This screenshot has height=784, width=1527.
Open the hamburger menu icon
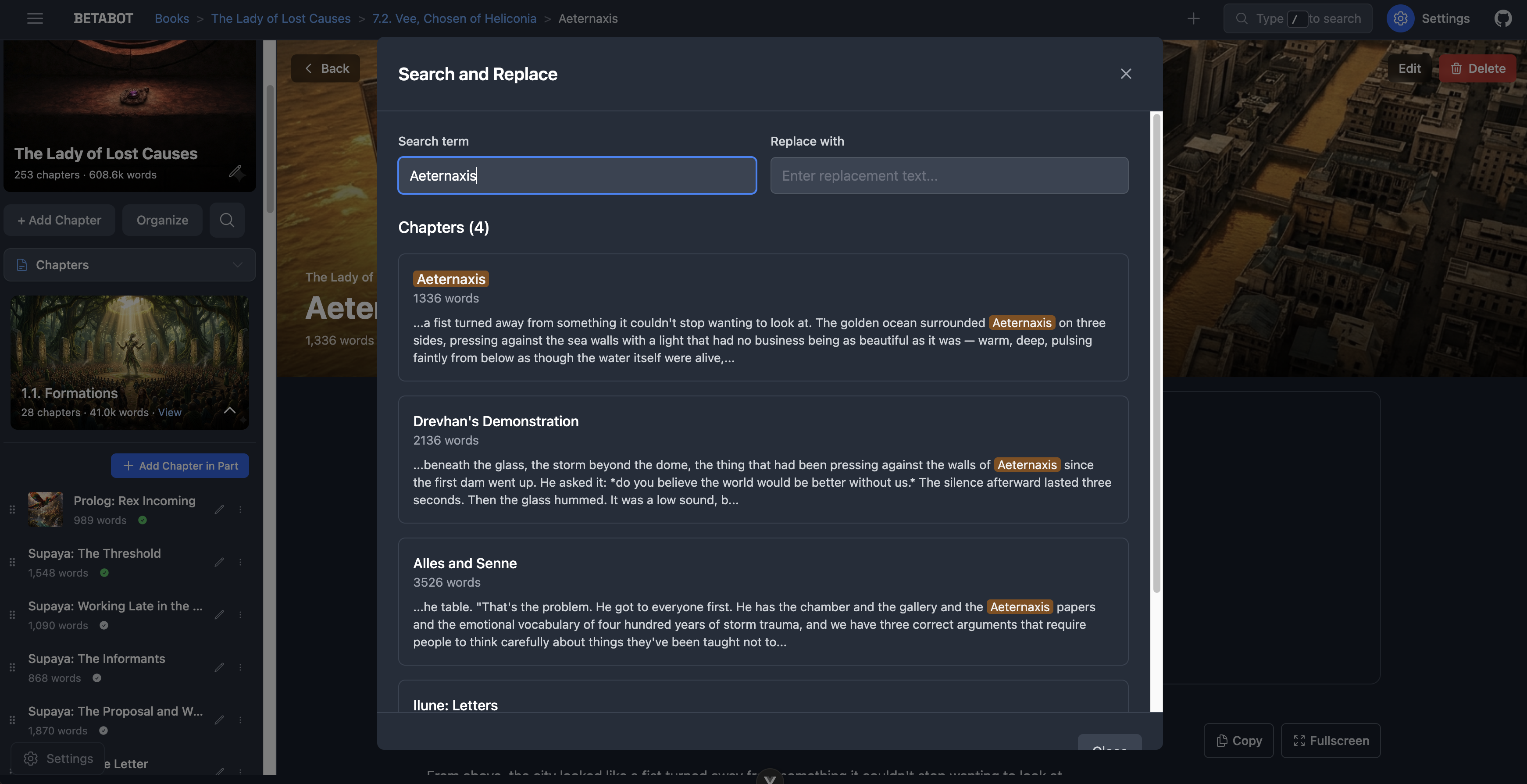35,18
